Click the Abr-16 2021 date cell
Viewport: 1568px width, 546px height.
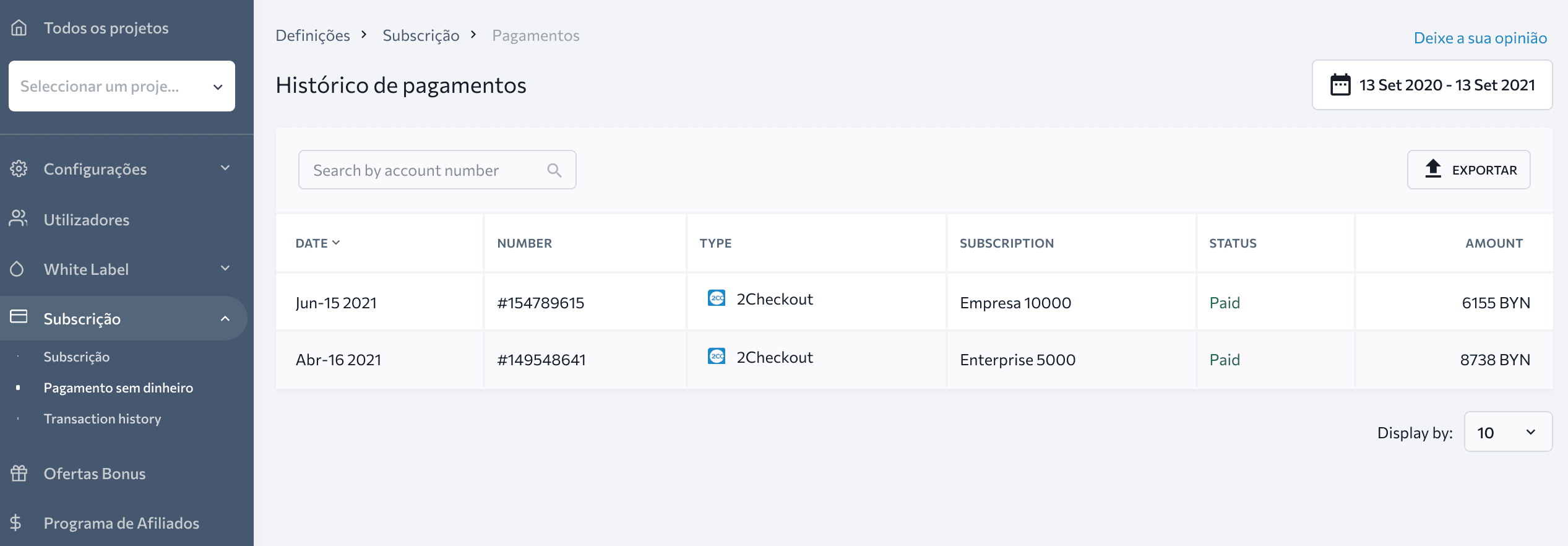click(338, 360)
